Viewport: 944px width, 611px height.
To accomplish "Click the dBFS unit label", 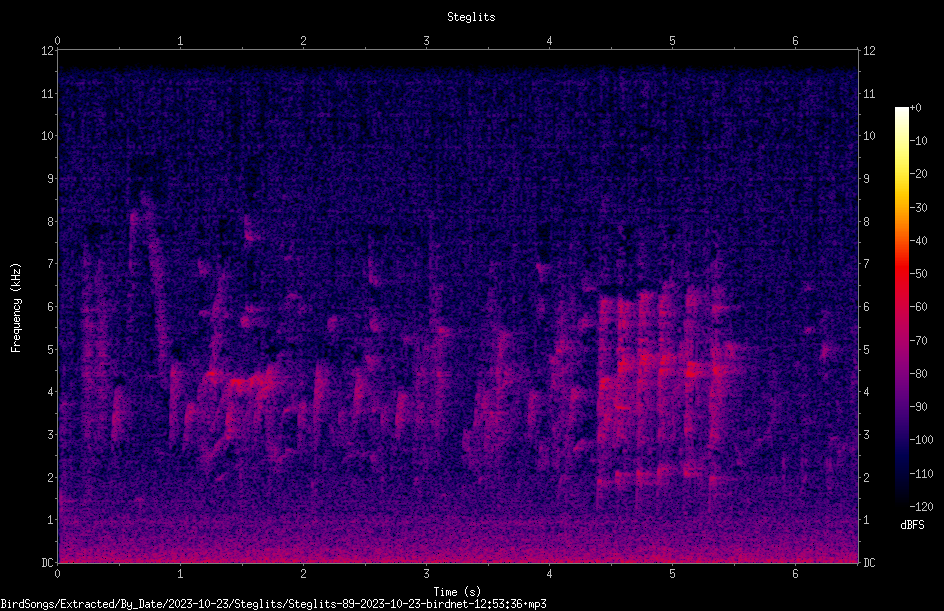I will coord(912,525).
